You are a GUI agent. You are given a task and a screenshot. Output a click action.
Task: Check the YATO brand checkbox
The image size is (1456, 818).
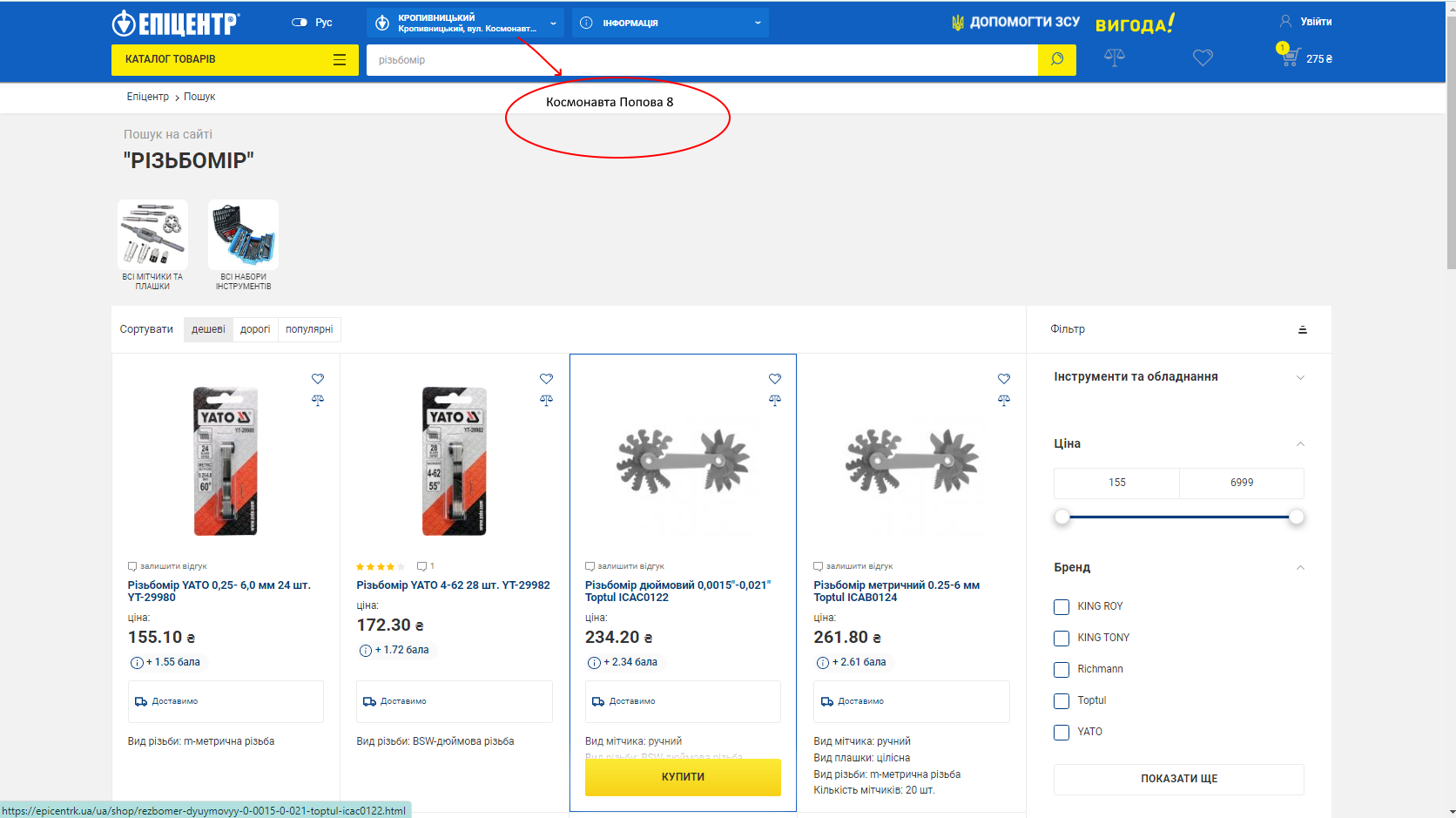pyautogui.click(x=1062, y=733)
